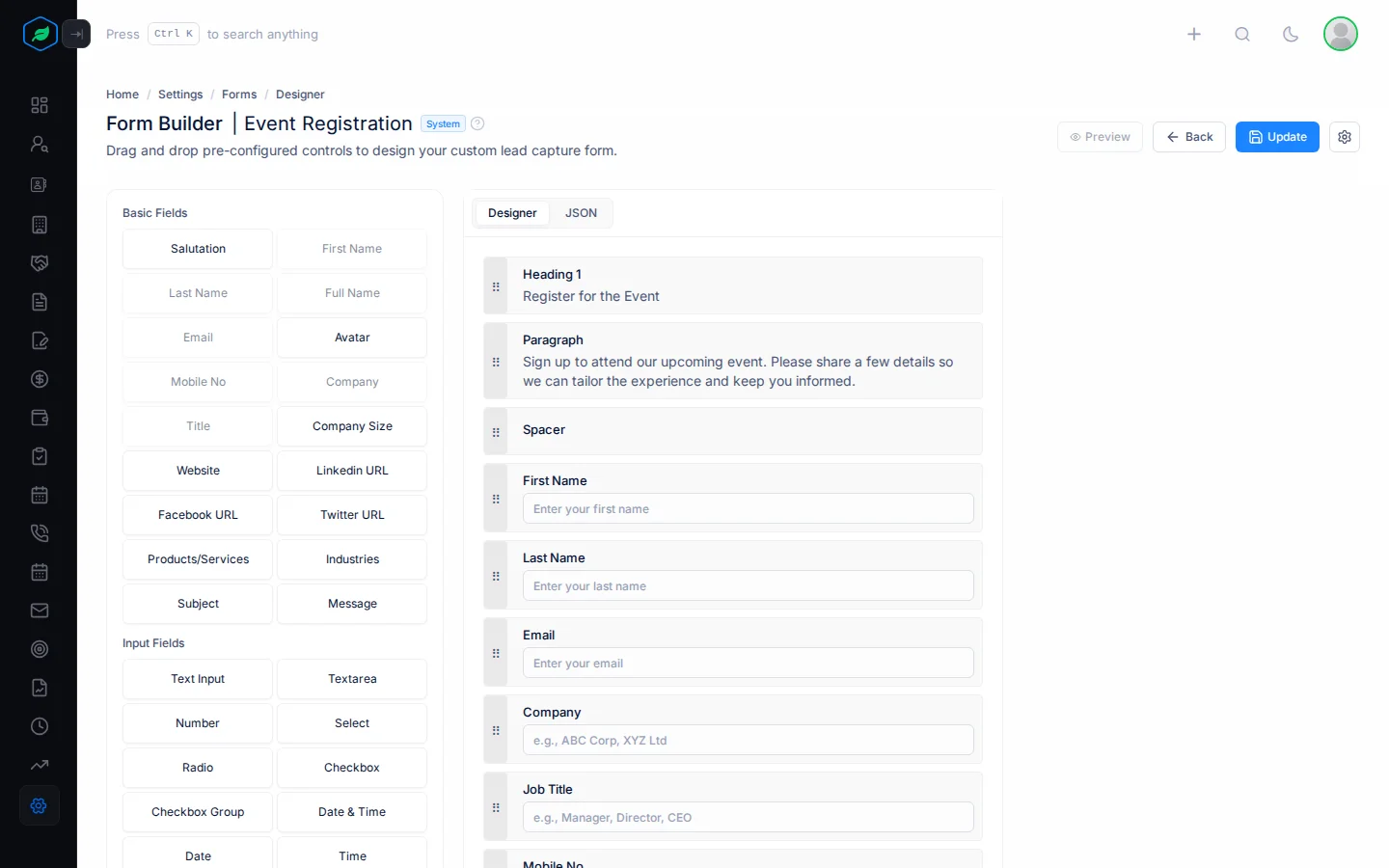
Task: Open the phone calls icon in the sidebar
Action: (x=40, y=533)
